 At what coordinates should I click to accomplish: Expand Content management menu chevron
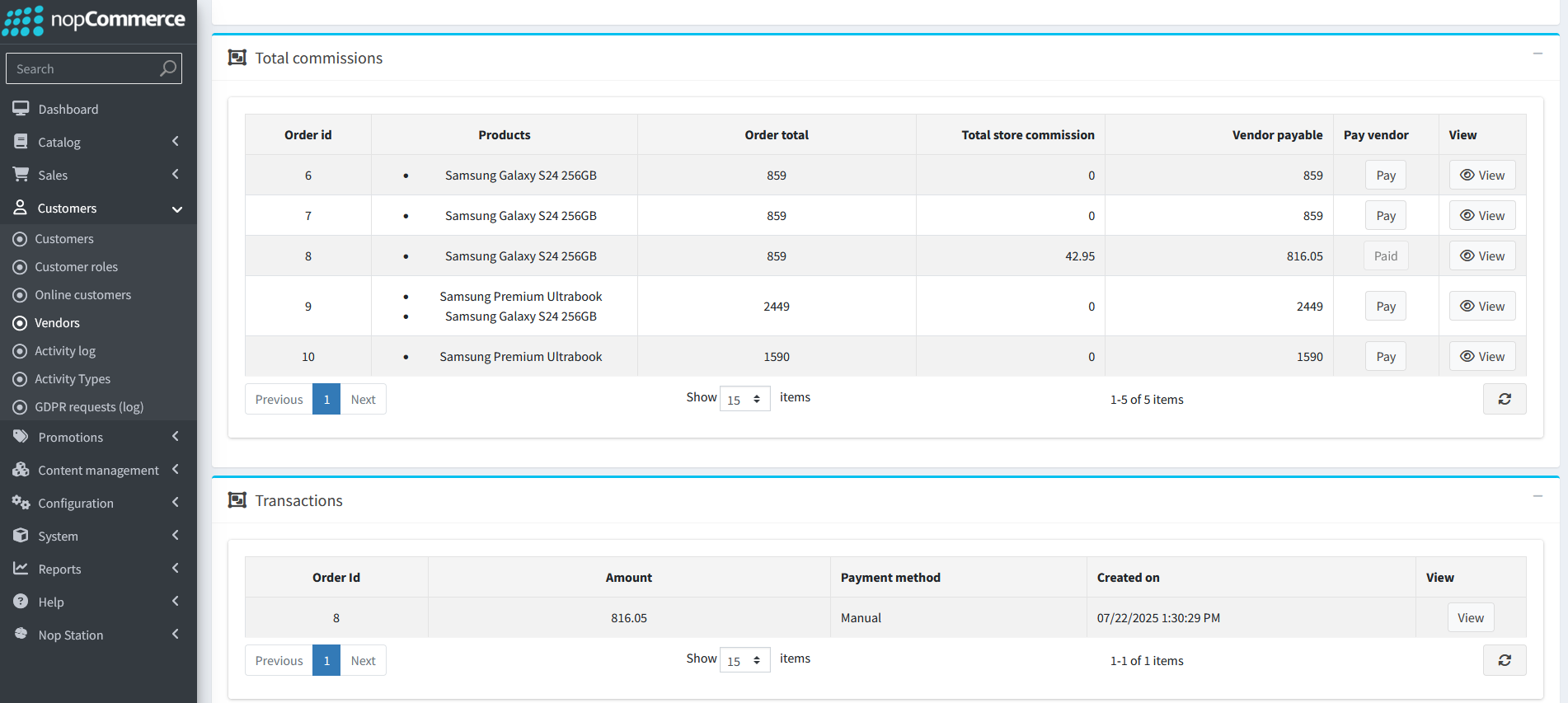(x=176, y=469)
